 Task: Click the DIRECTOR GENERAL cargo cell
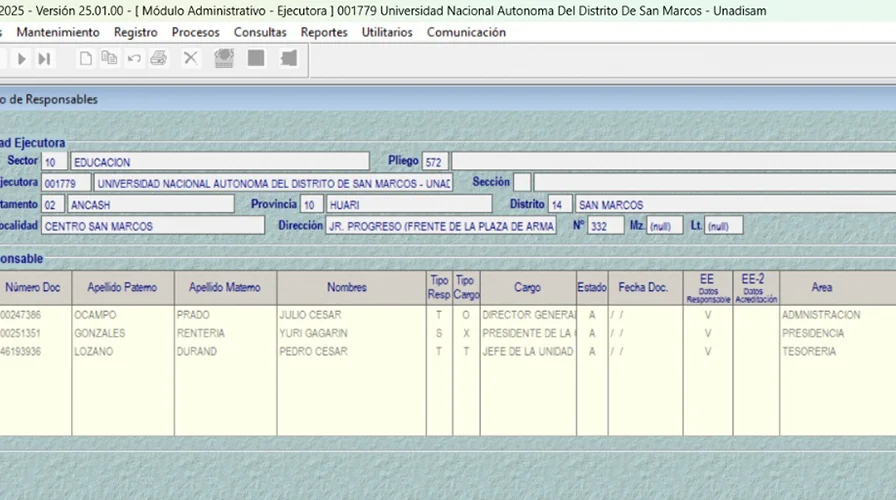(x=528, y=315)
